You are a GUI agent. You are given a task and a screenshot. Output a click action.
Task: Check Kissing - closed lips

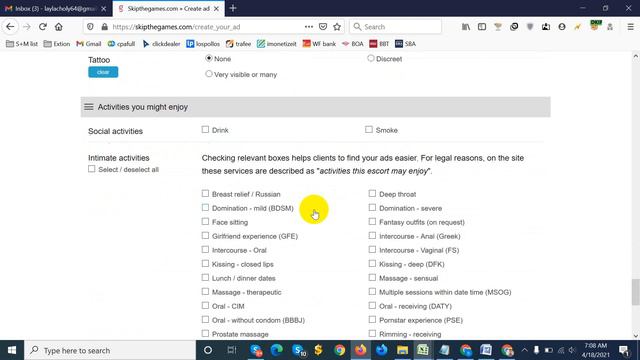coord(205,264)
